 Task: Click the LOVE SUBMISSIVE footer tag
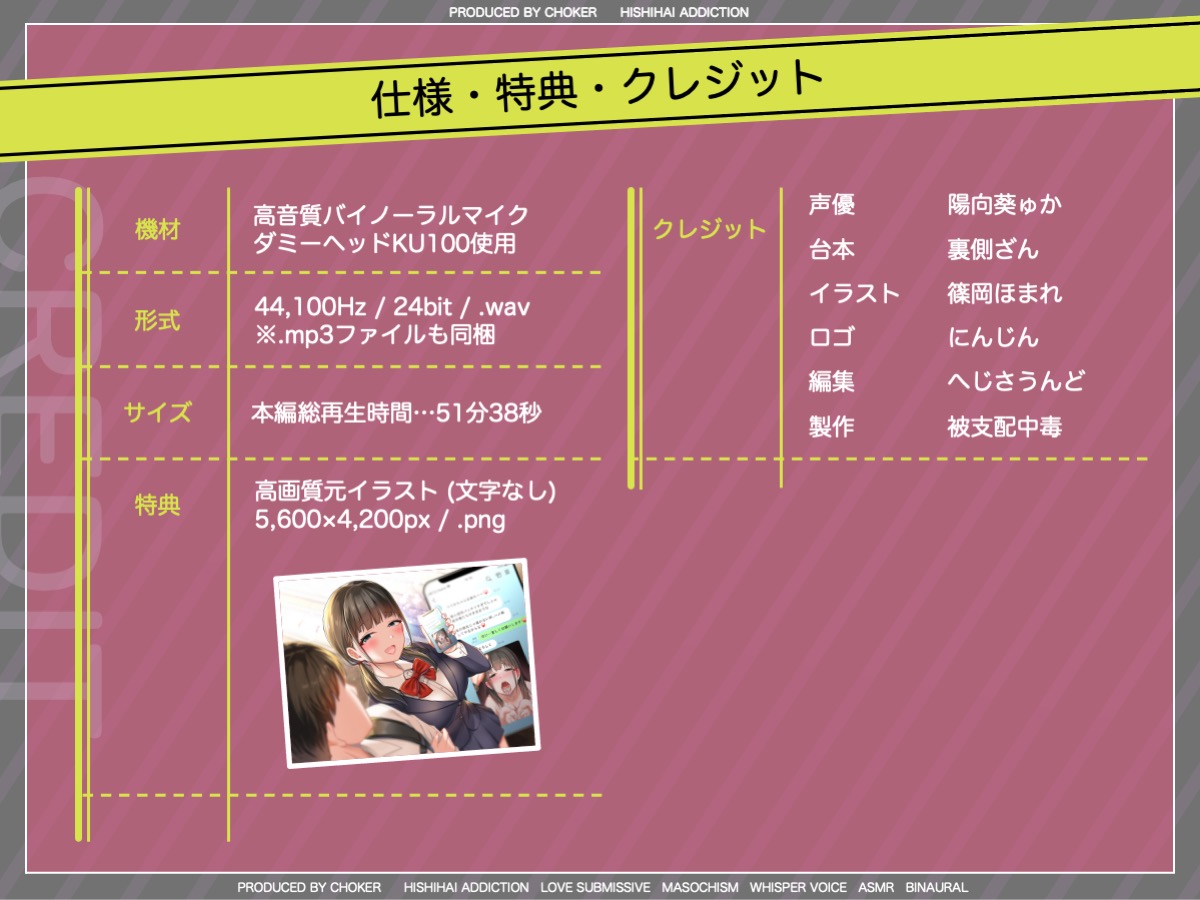point(595,887)
